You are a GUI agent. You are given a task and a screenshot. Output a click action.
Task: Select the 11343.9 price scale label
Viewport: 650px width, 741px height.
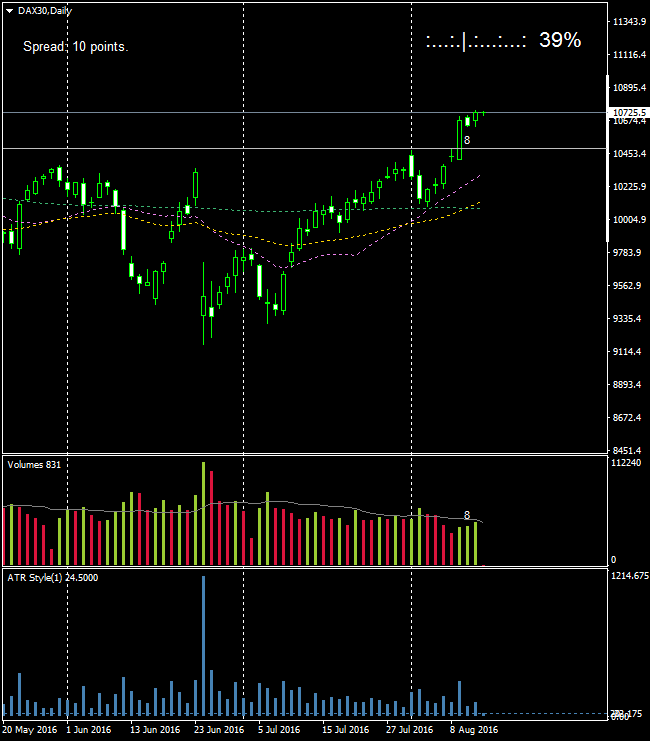[628, 22]
